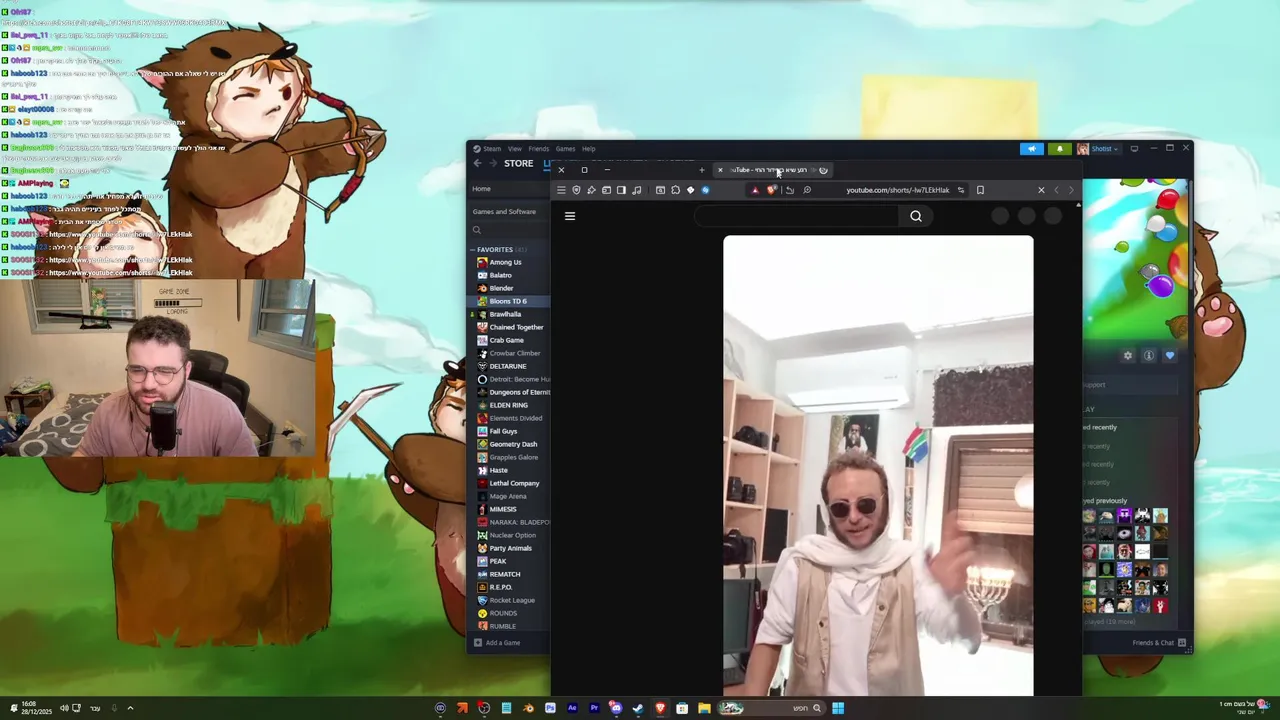This screenshot has width=1280, height=720.
Task: Open Discord from the taskbar
Action: coord(616,708)
